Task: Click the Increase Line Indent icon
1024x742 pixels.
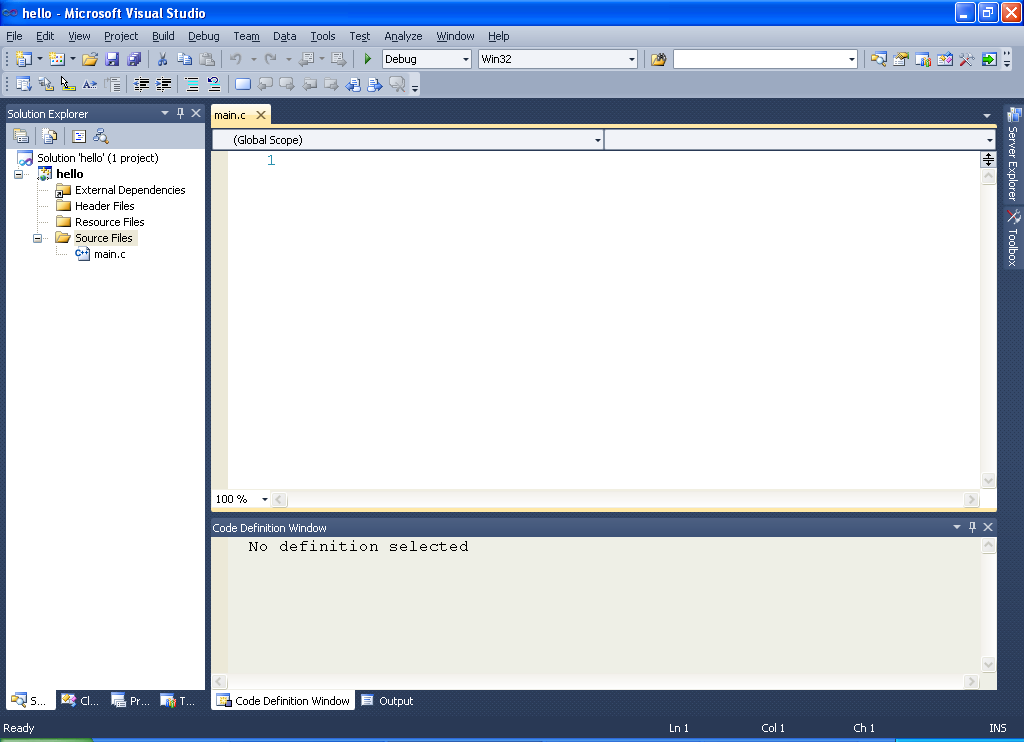Action: click(x=163, y=84)
